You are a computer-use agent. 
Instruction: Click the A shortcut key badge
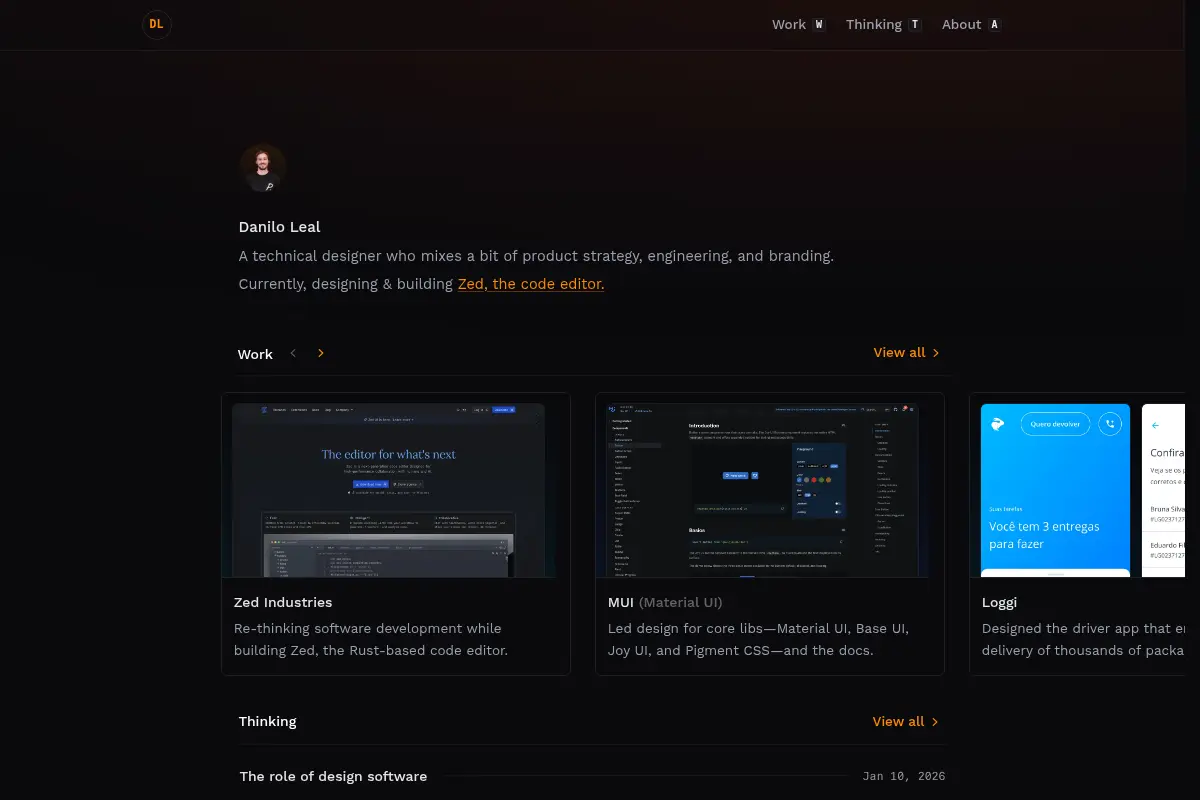tap(994, 24)
